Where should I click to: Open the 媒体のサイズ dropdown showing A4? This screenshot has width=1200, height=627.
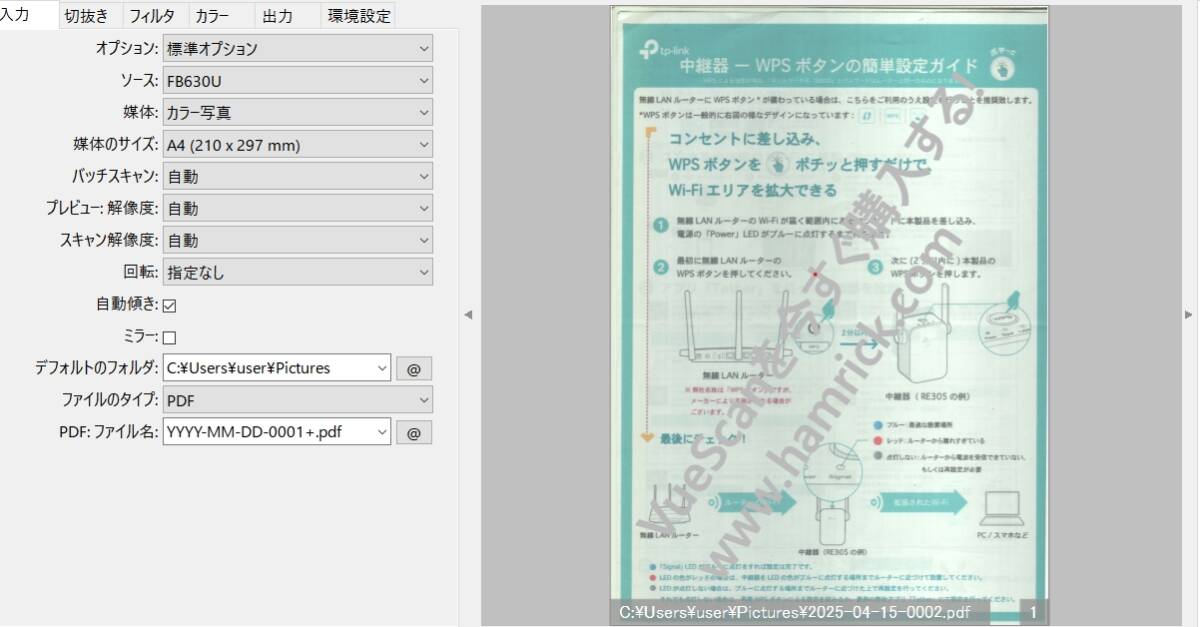298,144
